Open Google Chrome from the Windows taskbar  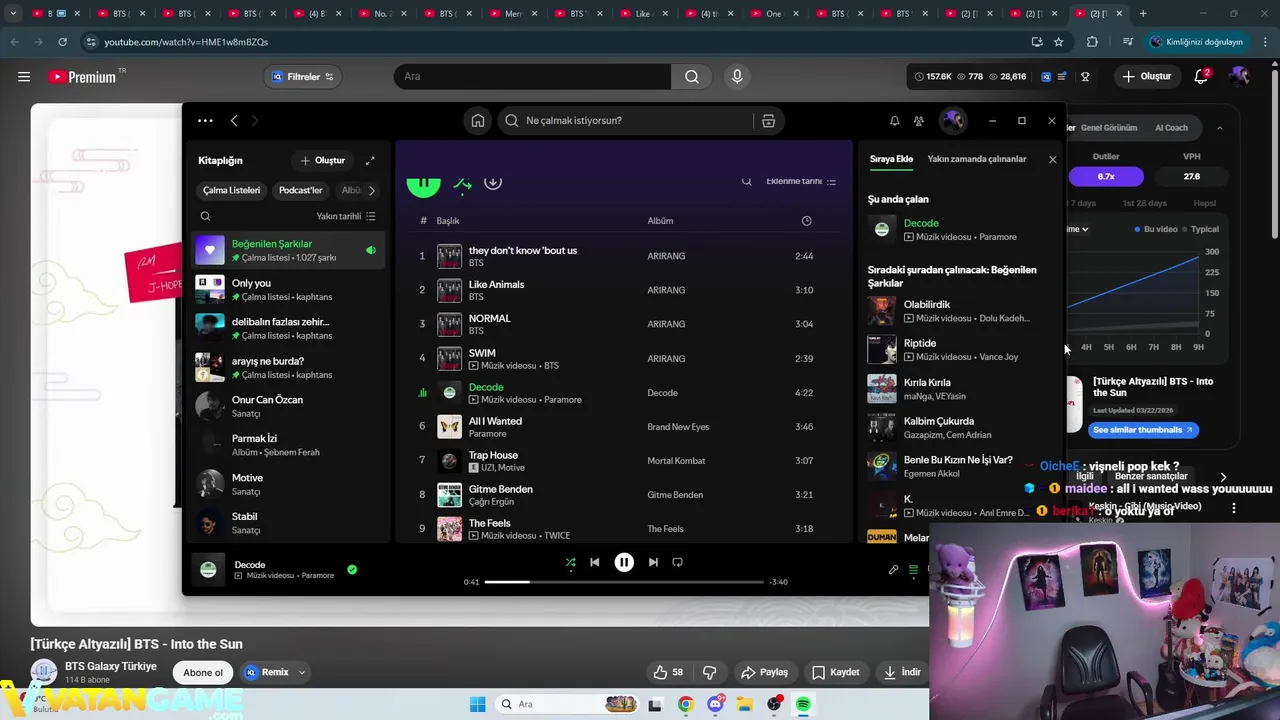685,704
